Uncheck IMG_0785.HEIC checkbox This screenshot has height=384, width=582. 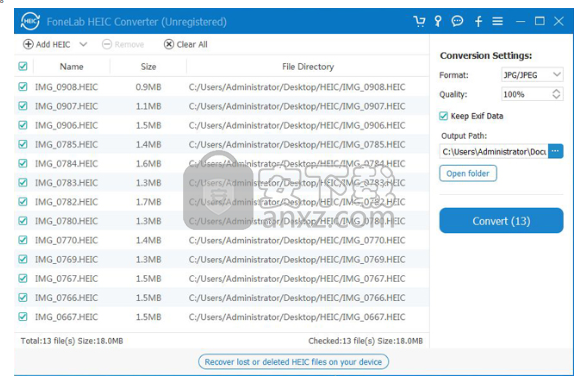23,144
